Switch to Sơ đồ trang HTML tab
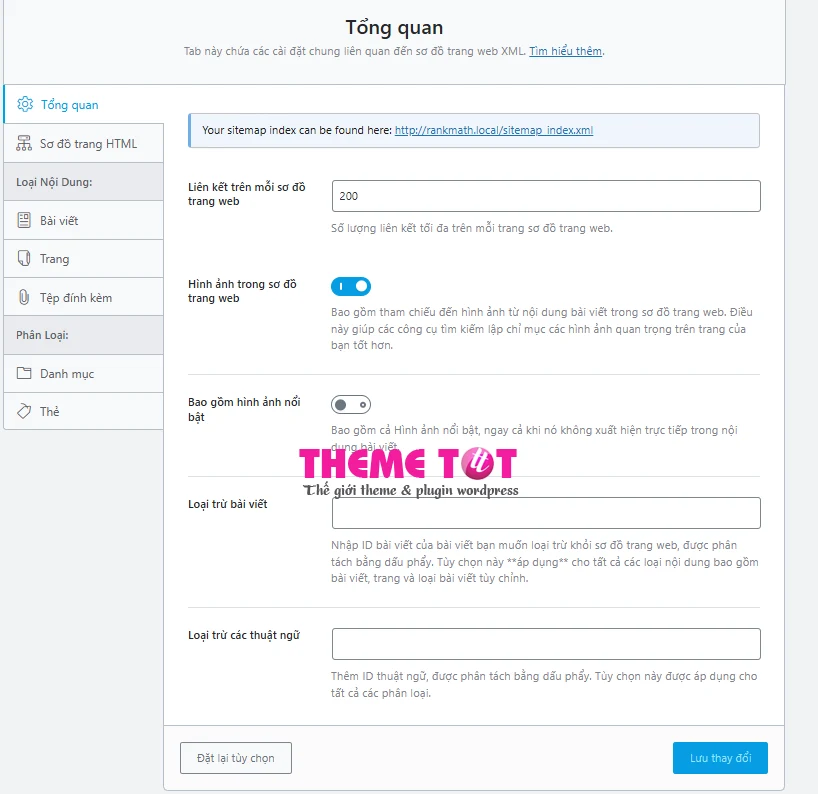The image size is (818, 794). coord(83,143)
